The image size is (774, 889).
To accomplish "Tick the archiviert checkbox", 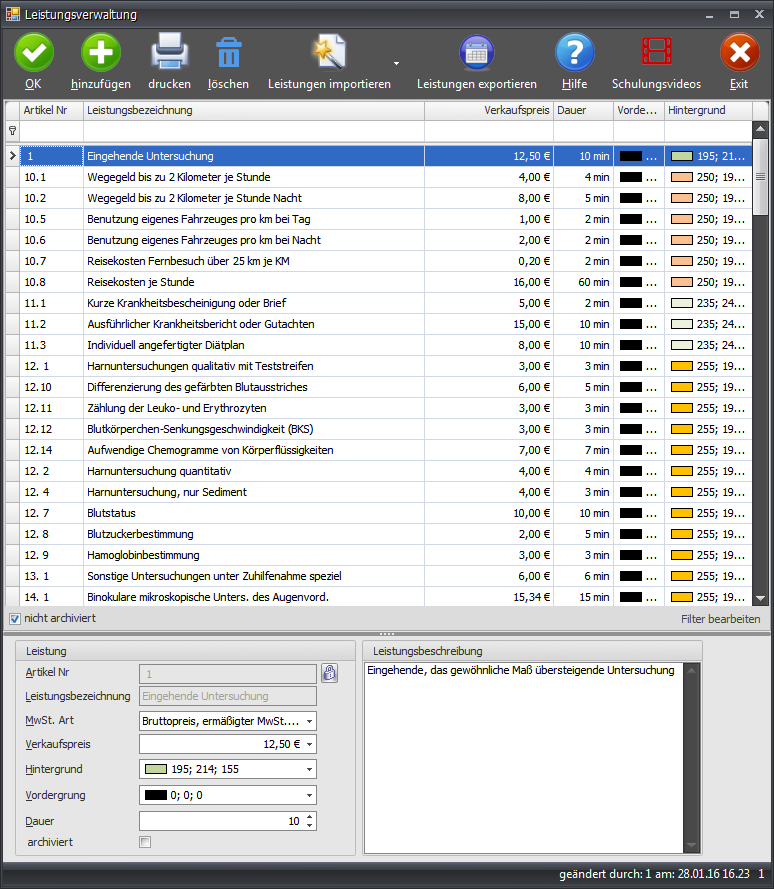I will [145, 842].
